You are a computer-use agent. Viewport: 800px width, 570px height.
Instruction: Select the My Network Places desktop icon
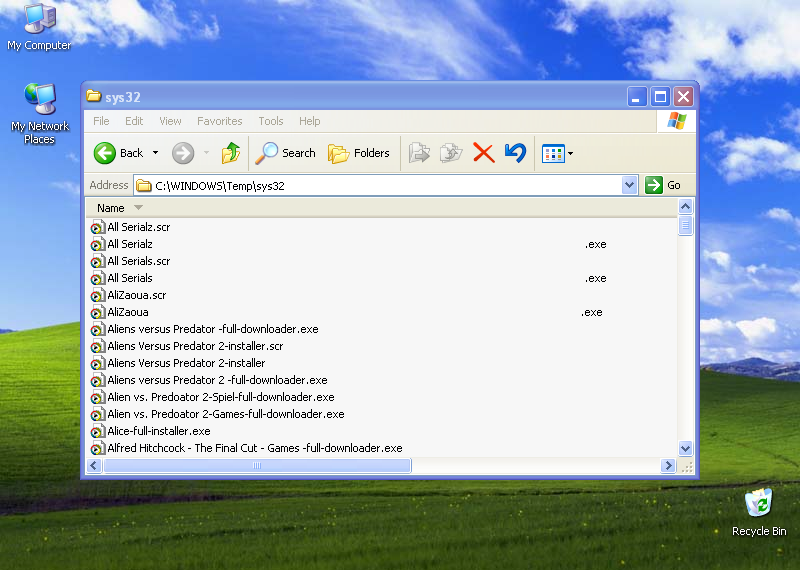pyautogui.click(x=39, y=114)
